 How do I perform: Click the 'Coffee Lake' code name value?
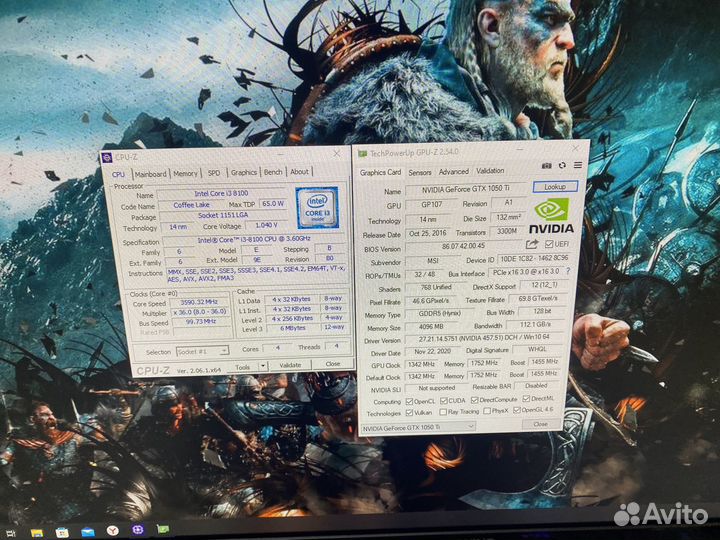pyautogui.click(x=191, y=205)
